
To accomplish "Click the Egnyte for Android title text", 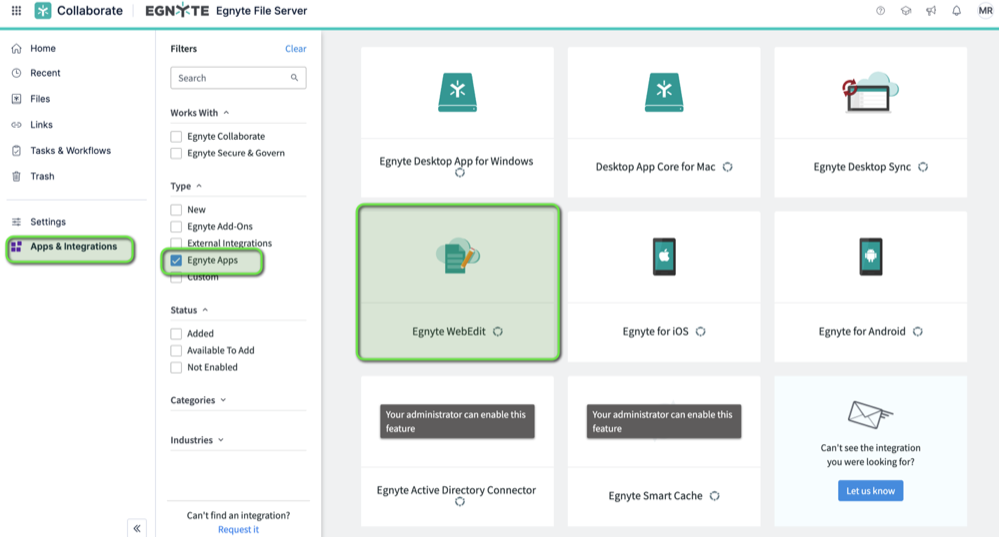I will pos(862,331).
